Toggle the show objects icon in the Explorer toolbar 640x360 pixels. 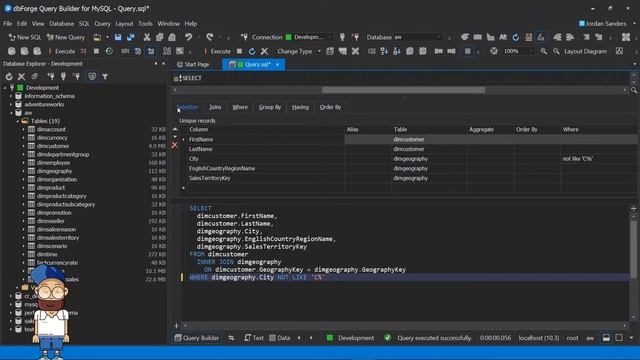tap(92, 76)
